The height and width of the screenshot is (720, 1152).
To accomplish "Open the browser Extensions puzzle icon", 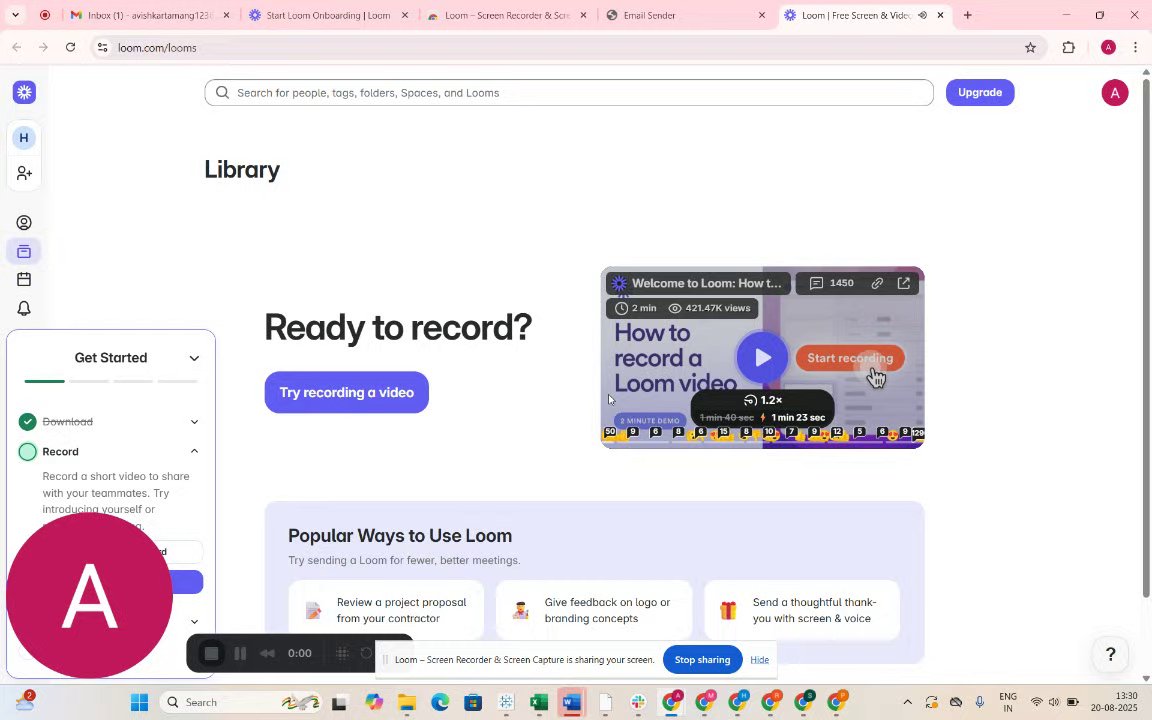I will click(x=1068, y=48).
